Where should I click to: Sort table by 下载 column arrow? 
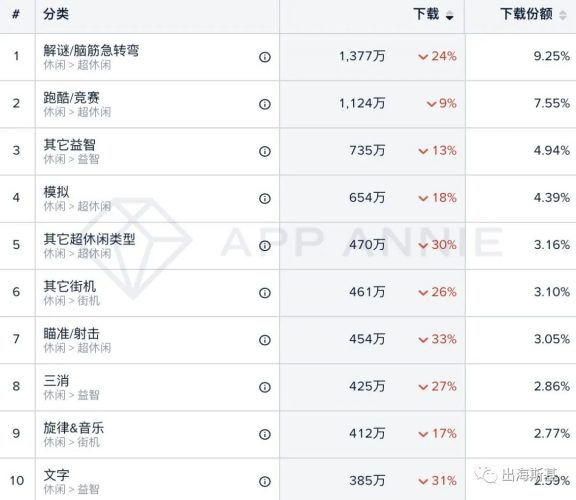point(450,15)
